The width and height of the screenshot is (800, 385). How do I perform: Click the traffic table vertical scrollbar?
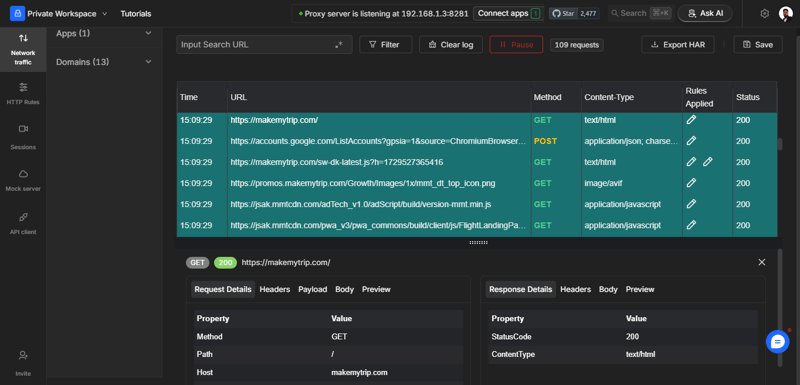[780, 144]
